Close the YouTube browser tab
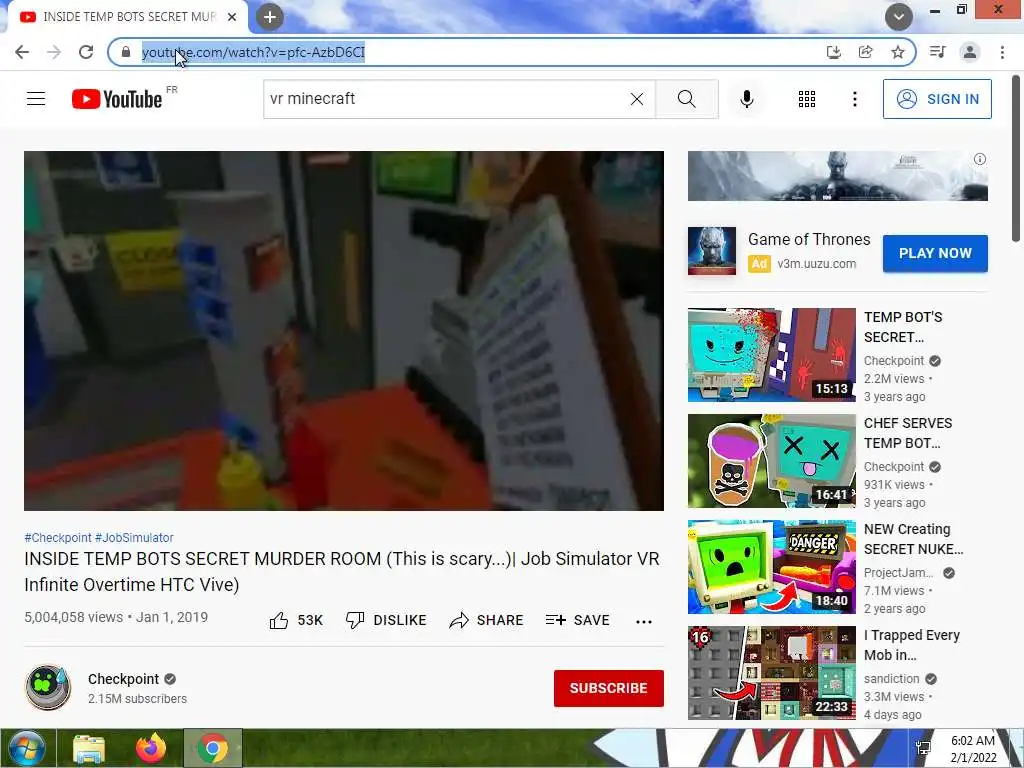The height and width of the screenshot is (768, 1024). pyautogui.click(x=232, y=17)
